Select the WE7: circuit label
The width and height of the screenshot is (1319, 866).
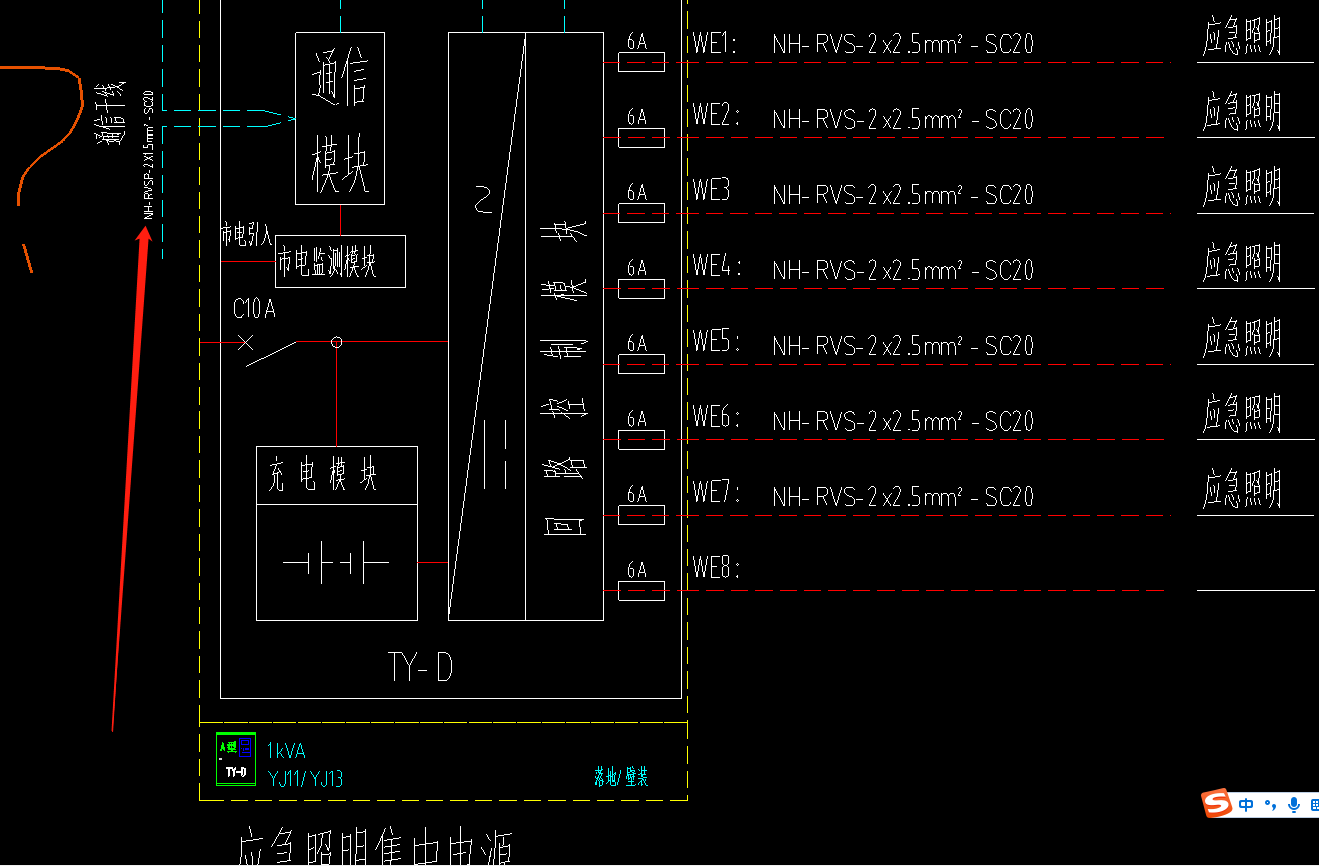coord(715,493)
